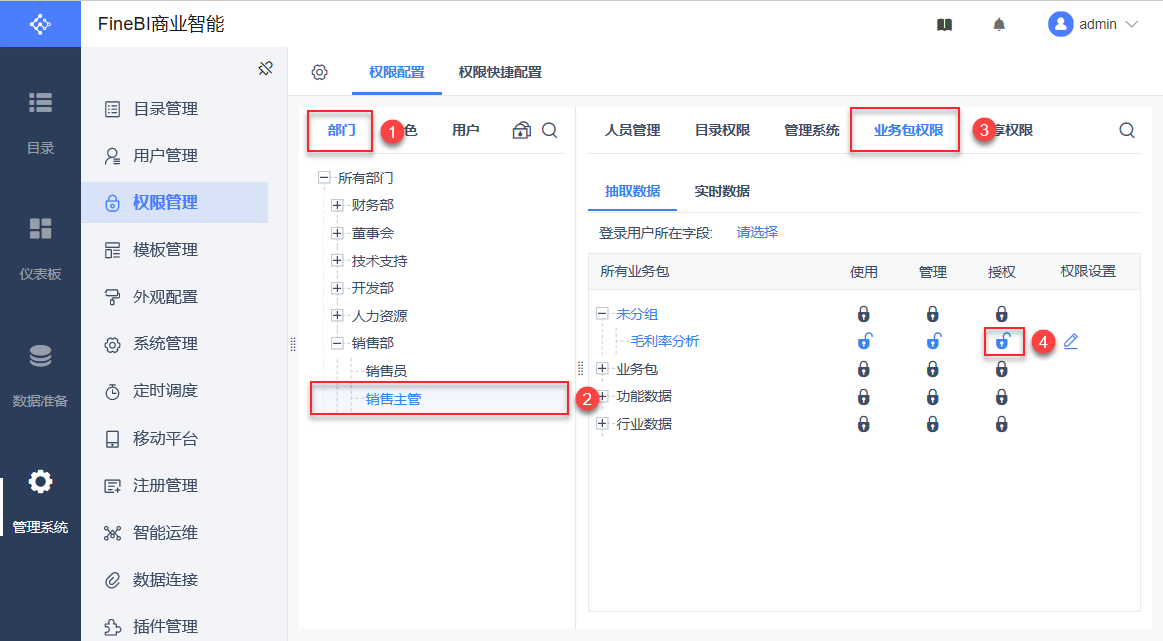Expand the 财务部 department node
Image resolution: width=1163 pixels, height=641 pixels.
337,205
